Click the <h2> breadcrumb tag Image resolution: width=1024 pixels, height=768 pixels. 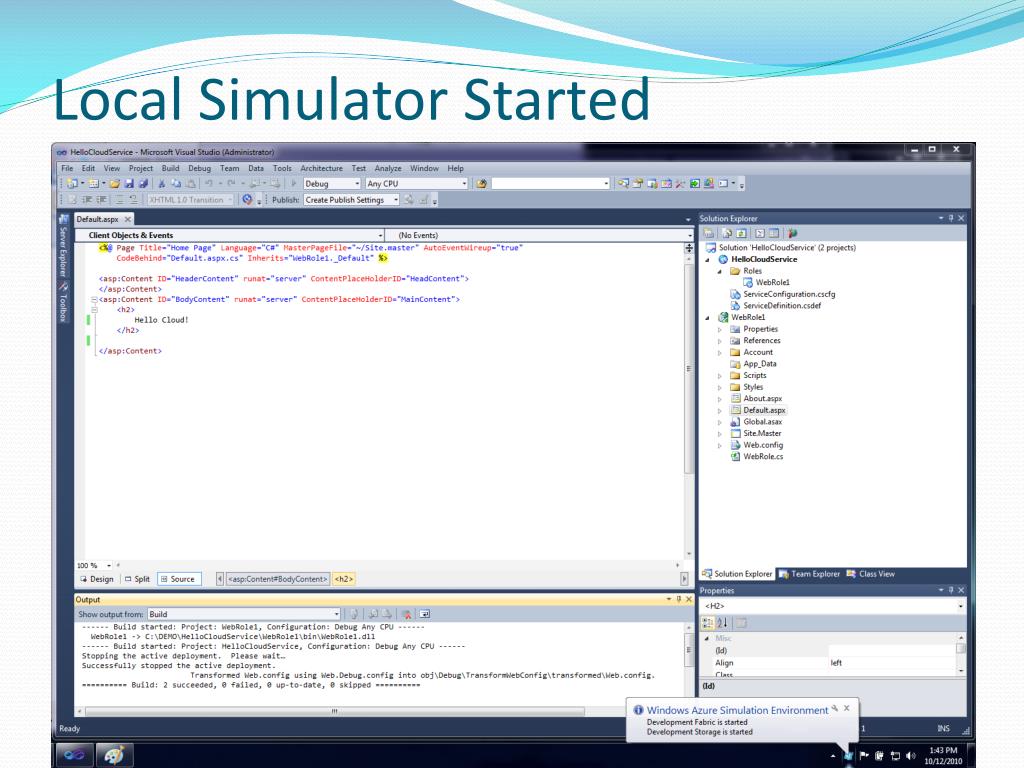(344, 579)
